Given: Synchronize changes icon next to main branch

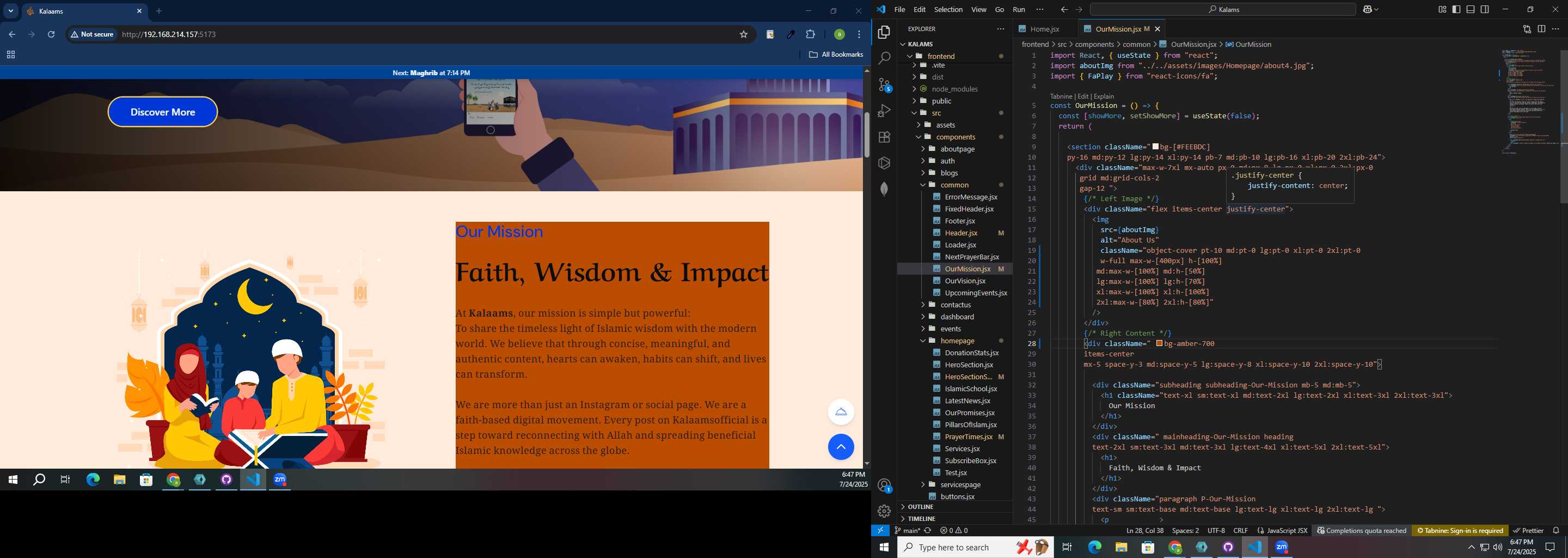Looking at the screenshot, I should tap(928, 531).
